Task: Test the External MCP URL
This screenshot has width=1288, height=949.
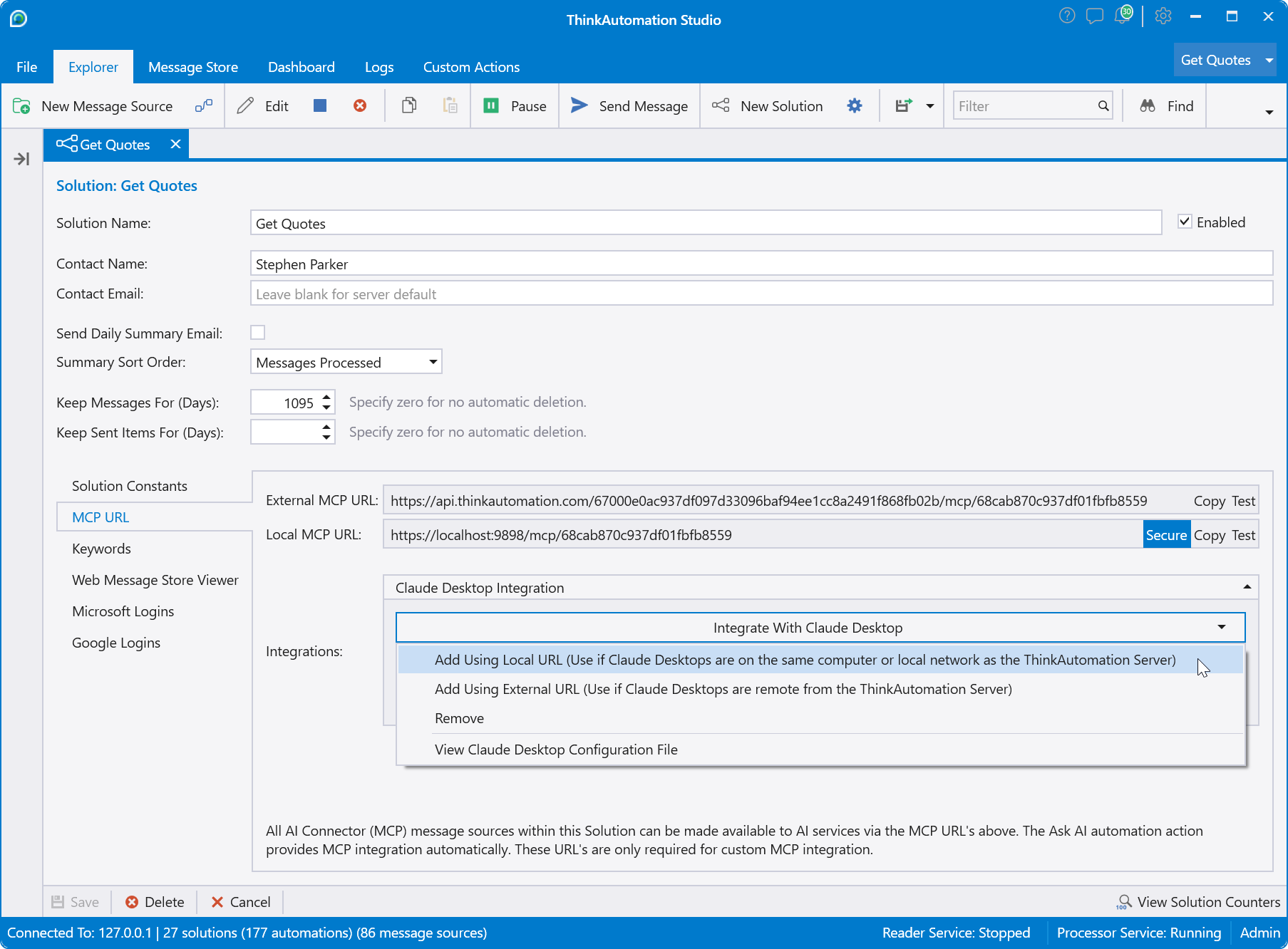Action: pos(1244,501)
